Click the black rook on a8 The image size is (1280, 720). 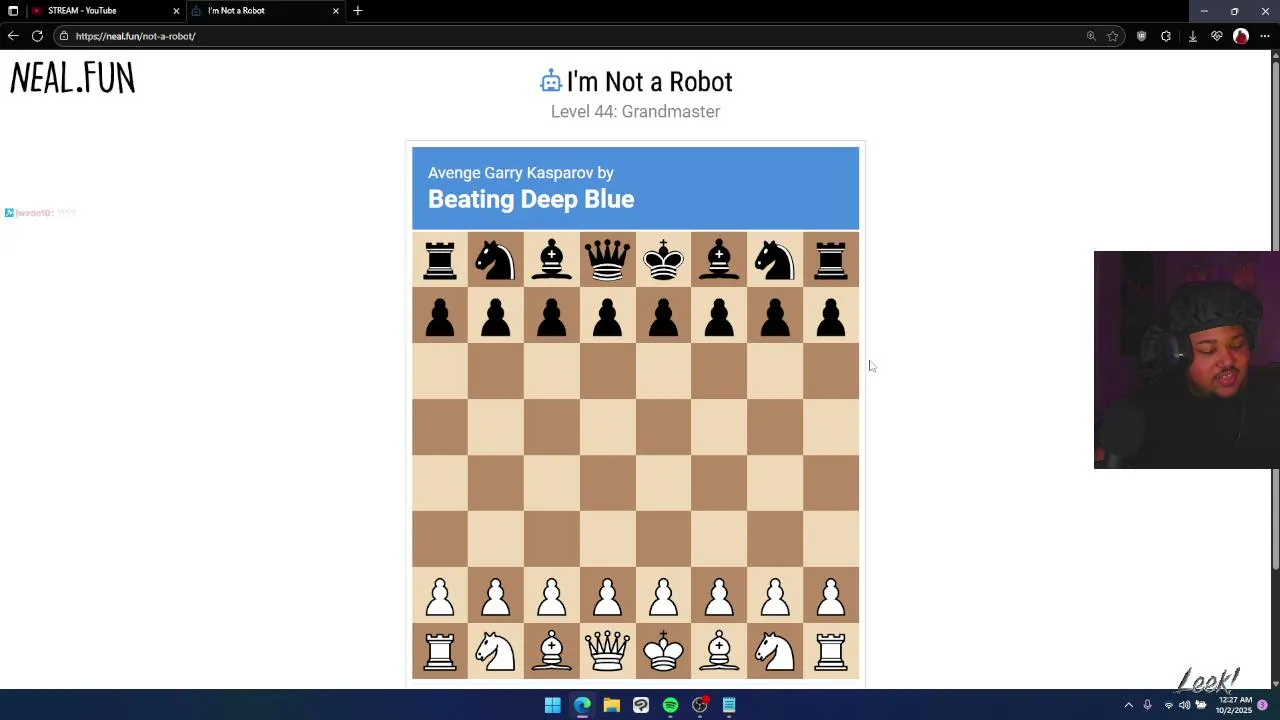pyautogui.click(x=440, y=260)
